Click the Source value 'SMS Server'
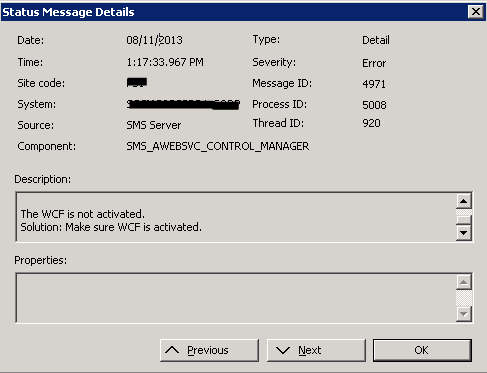The image size is (487, 373). [x=154, y=125]
